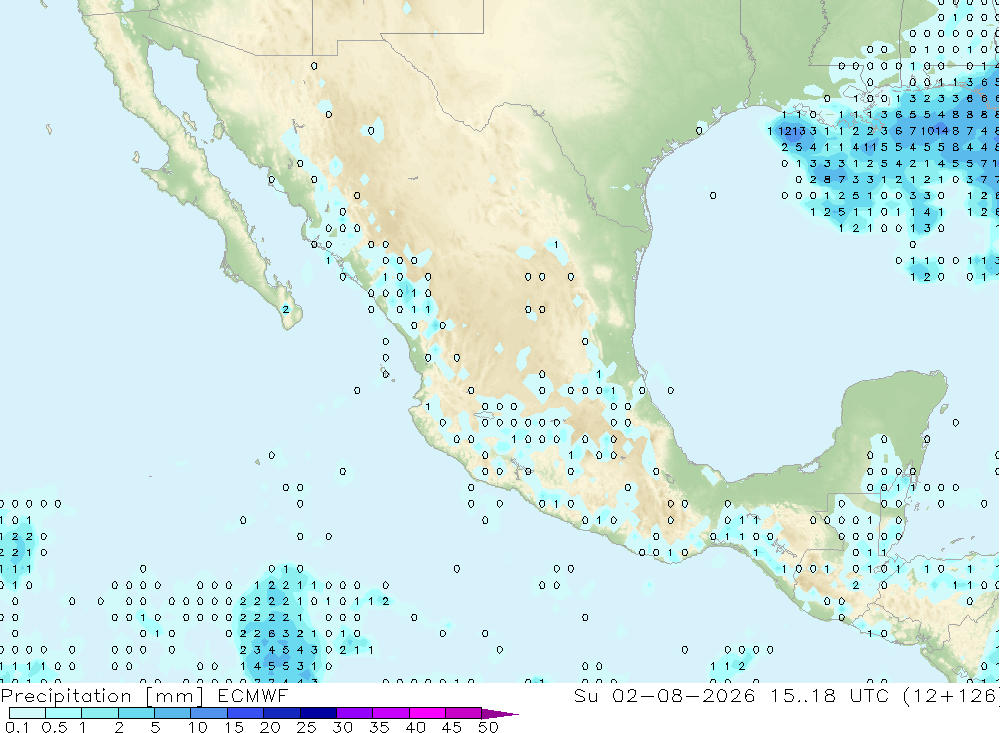The width and height of the screenshot is (1000, 733).
Task: Click the '35' legend scale label
Action: click(379, 727)
